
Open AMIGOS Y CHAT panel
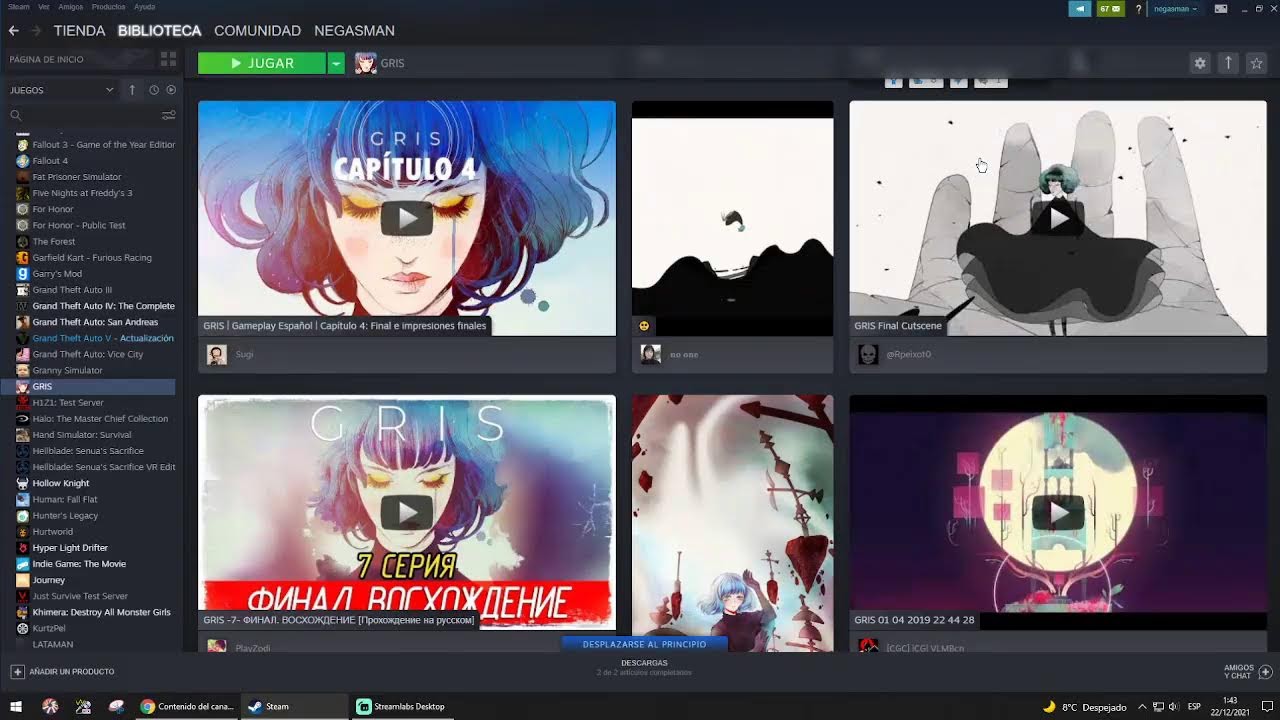pyautogui.click(x=1247, y=671)
